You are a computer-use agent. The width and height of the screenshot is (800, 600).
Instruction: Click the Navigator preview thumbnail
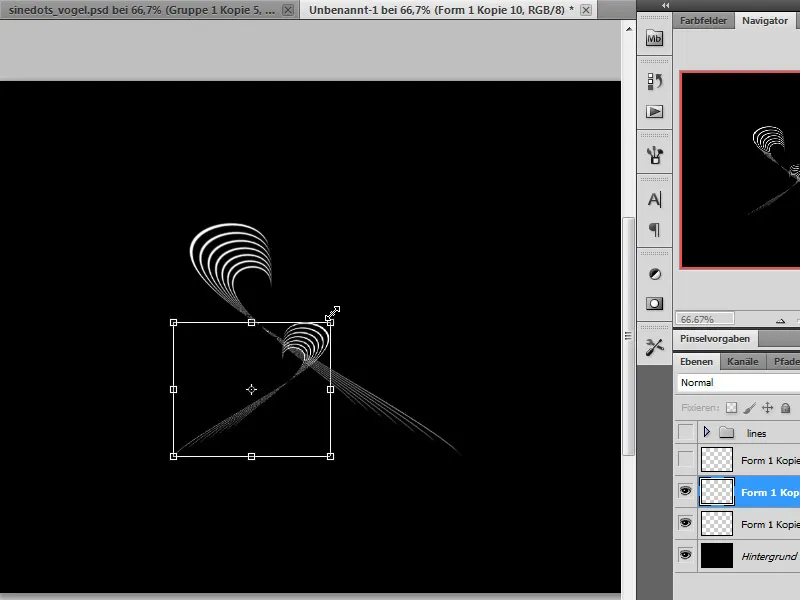tap(740, 170)
